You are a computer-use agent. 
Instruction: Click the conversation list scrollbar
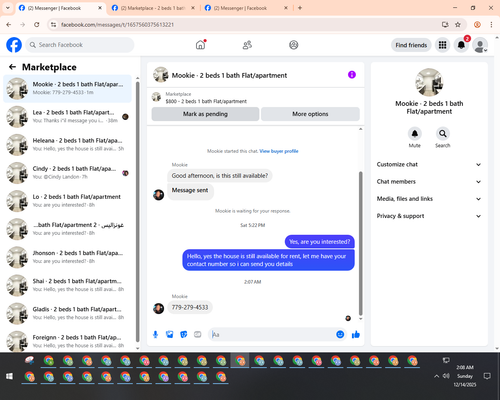tap(138, 212)
